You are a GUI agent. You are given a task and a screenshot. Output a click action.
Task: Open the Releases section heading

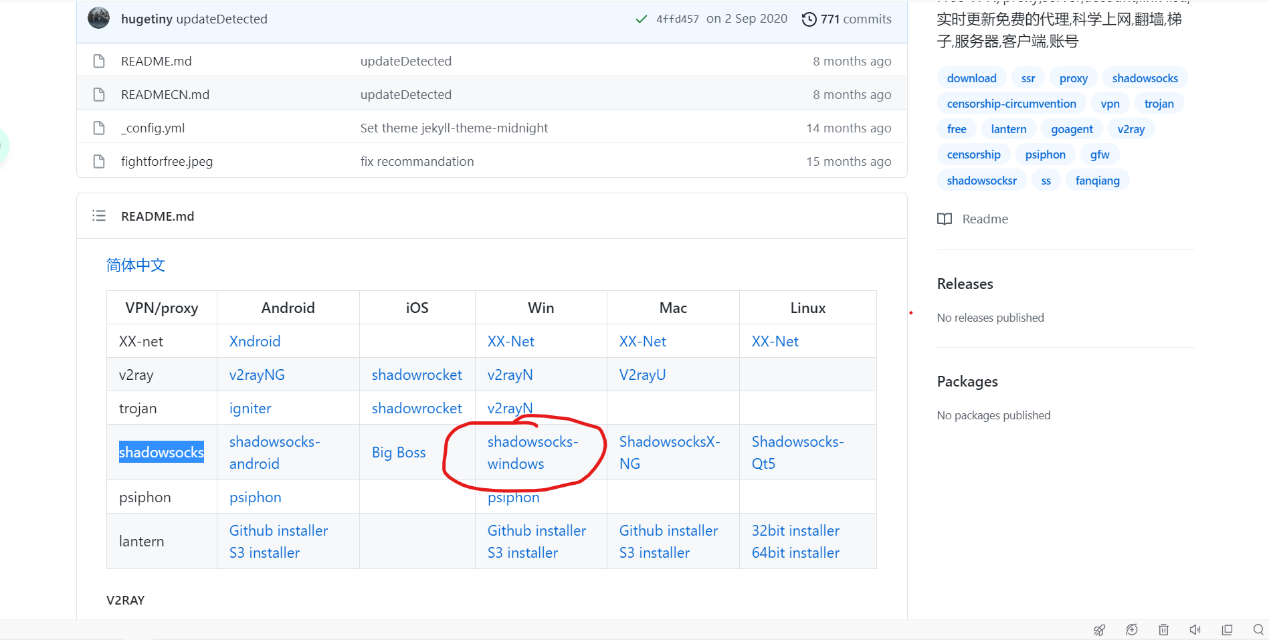(965, 284)
